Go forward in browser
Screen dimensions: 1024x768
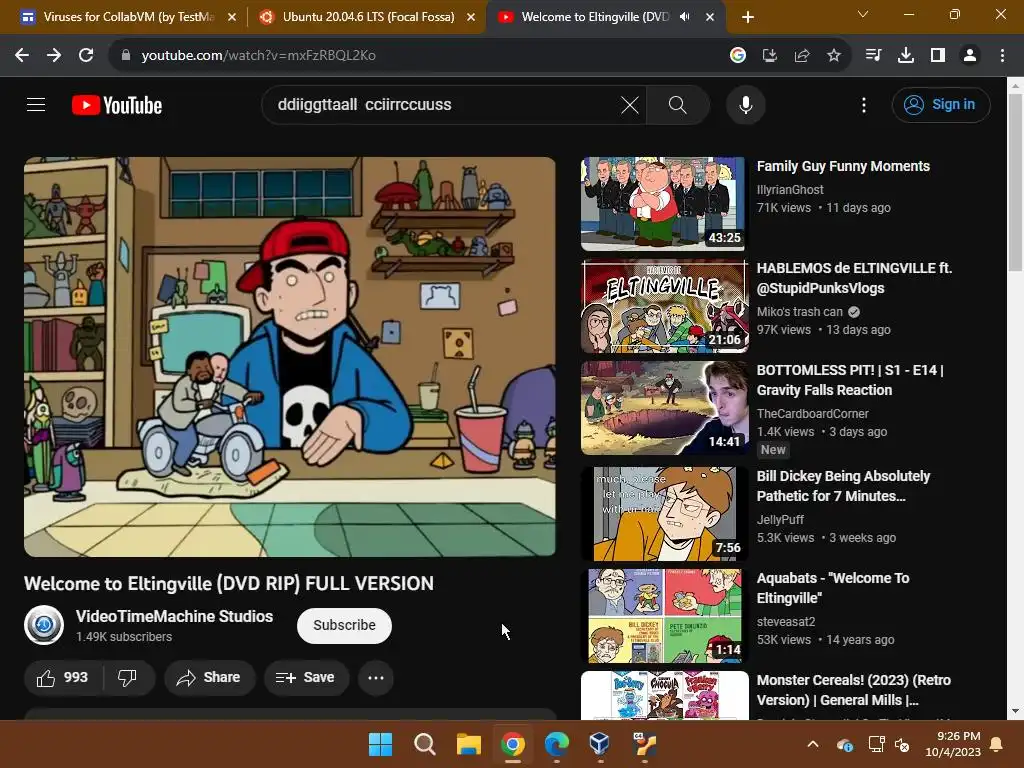54,55
